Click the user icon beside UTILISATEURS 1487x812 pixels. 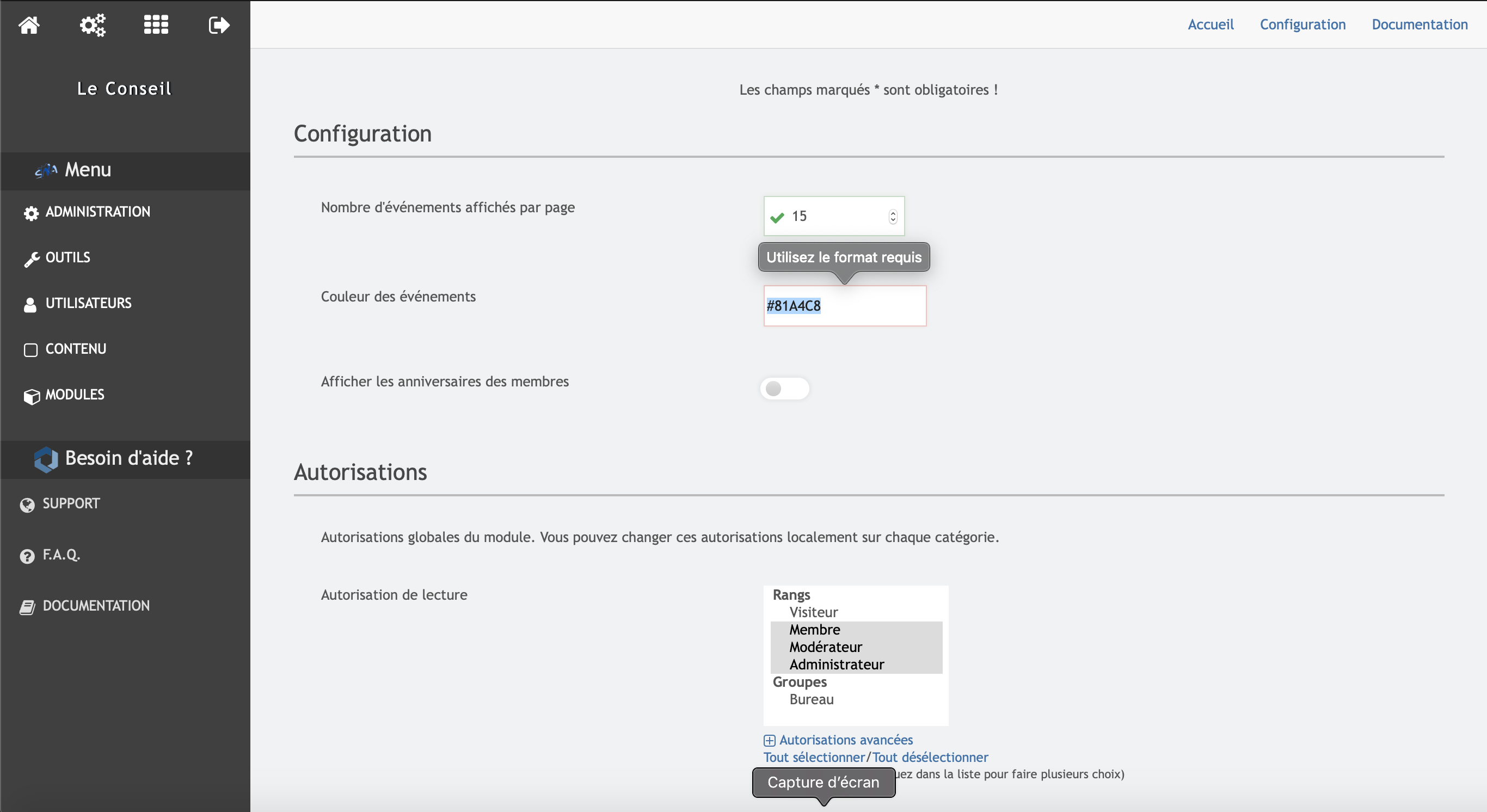tap(30, 305)
